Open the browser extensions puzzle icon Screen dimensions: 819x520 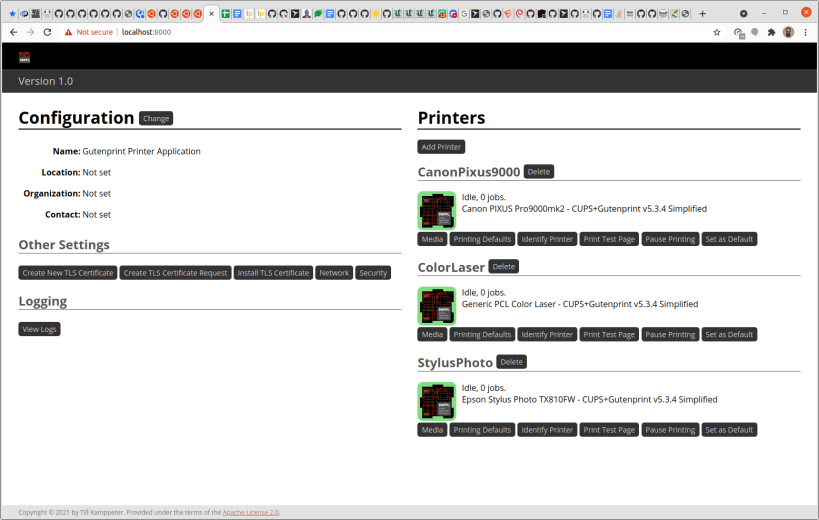click(771, 32)
